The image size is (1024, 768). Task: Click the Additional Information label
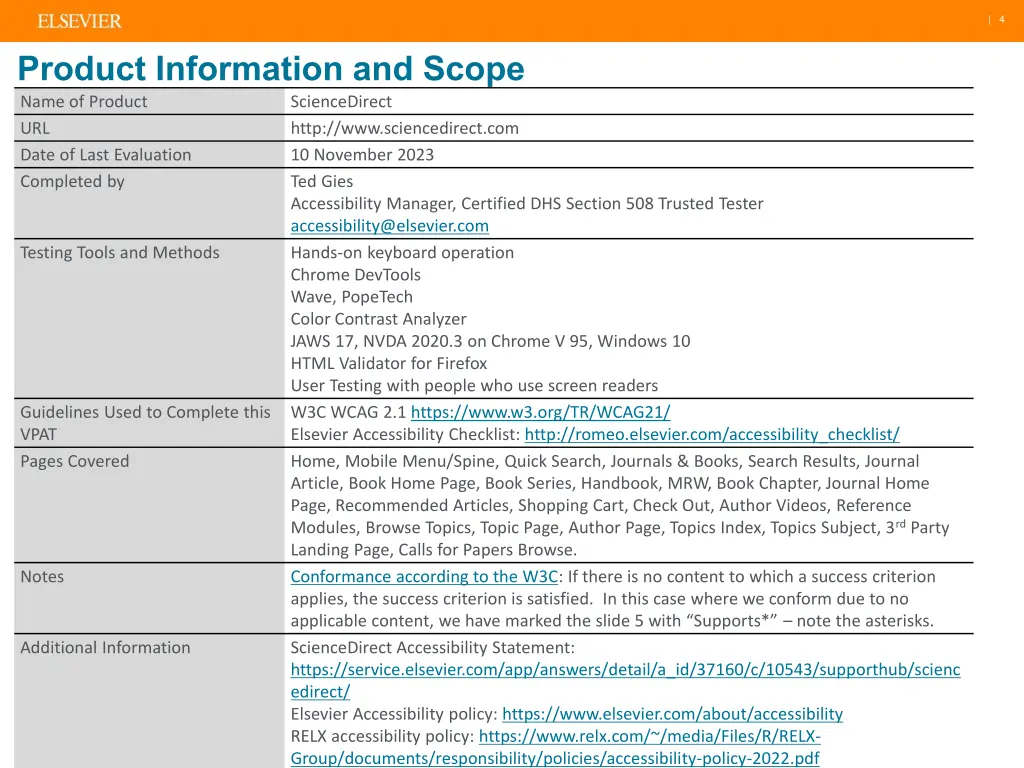[x=105, y=648]
